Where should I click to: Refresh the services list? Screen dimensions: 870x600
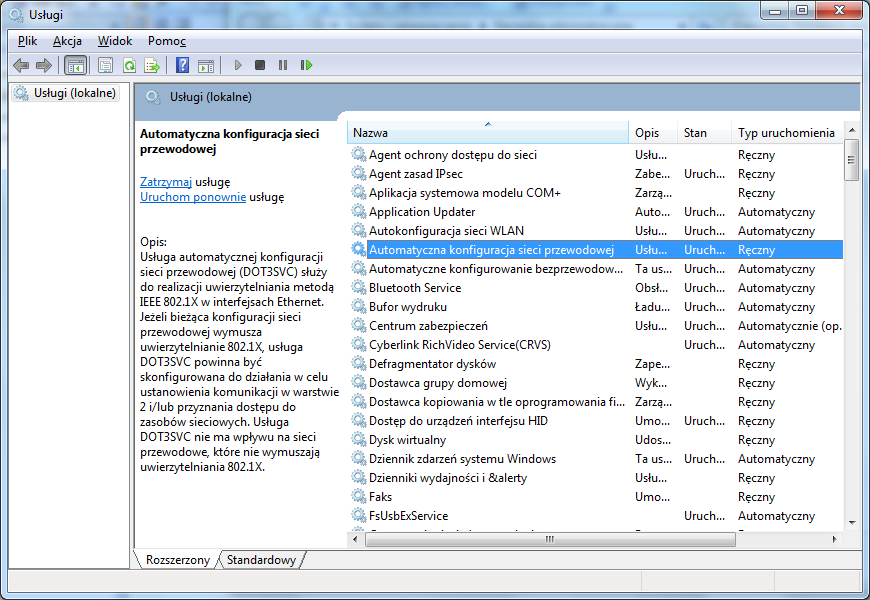[129, 65]
